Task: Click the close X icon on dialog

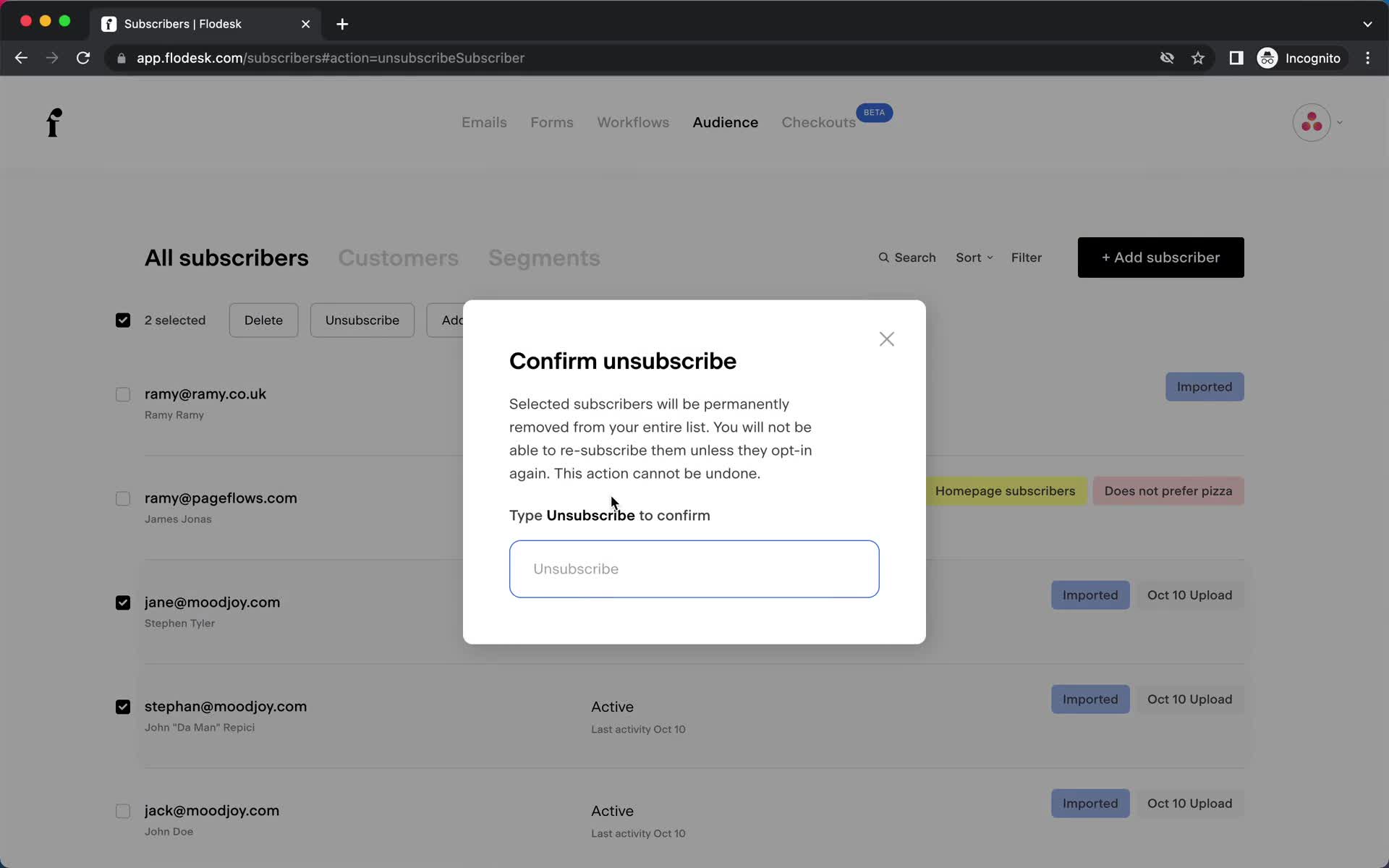Action: coord(886,339)
